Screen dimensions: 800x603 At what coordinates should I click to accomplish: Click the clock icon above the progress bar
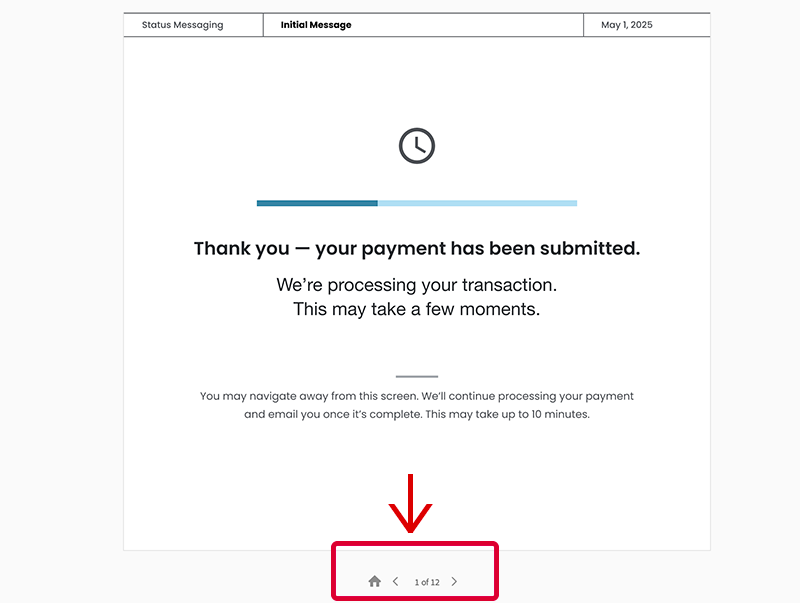pyautogui.click(x=417, y=146)
